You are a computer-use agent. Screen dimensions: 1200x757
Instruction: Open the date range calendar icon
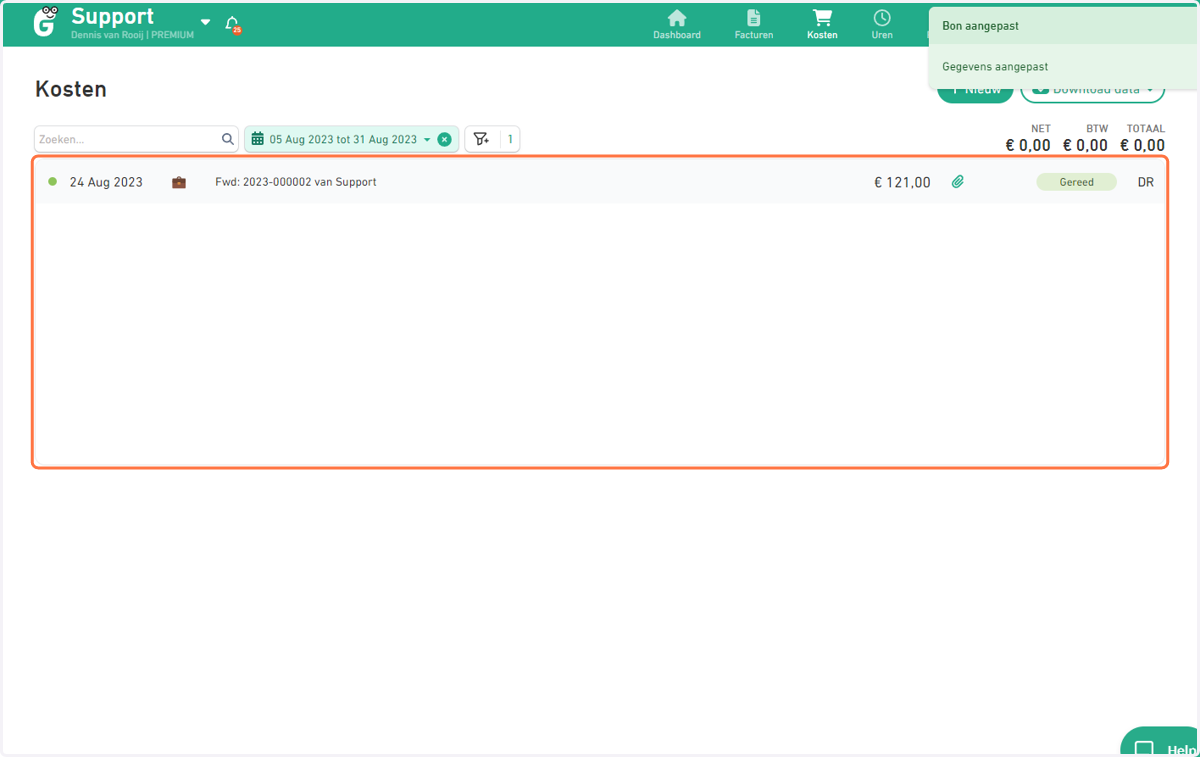pos(257,139)
